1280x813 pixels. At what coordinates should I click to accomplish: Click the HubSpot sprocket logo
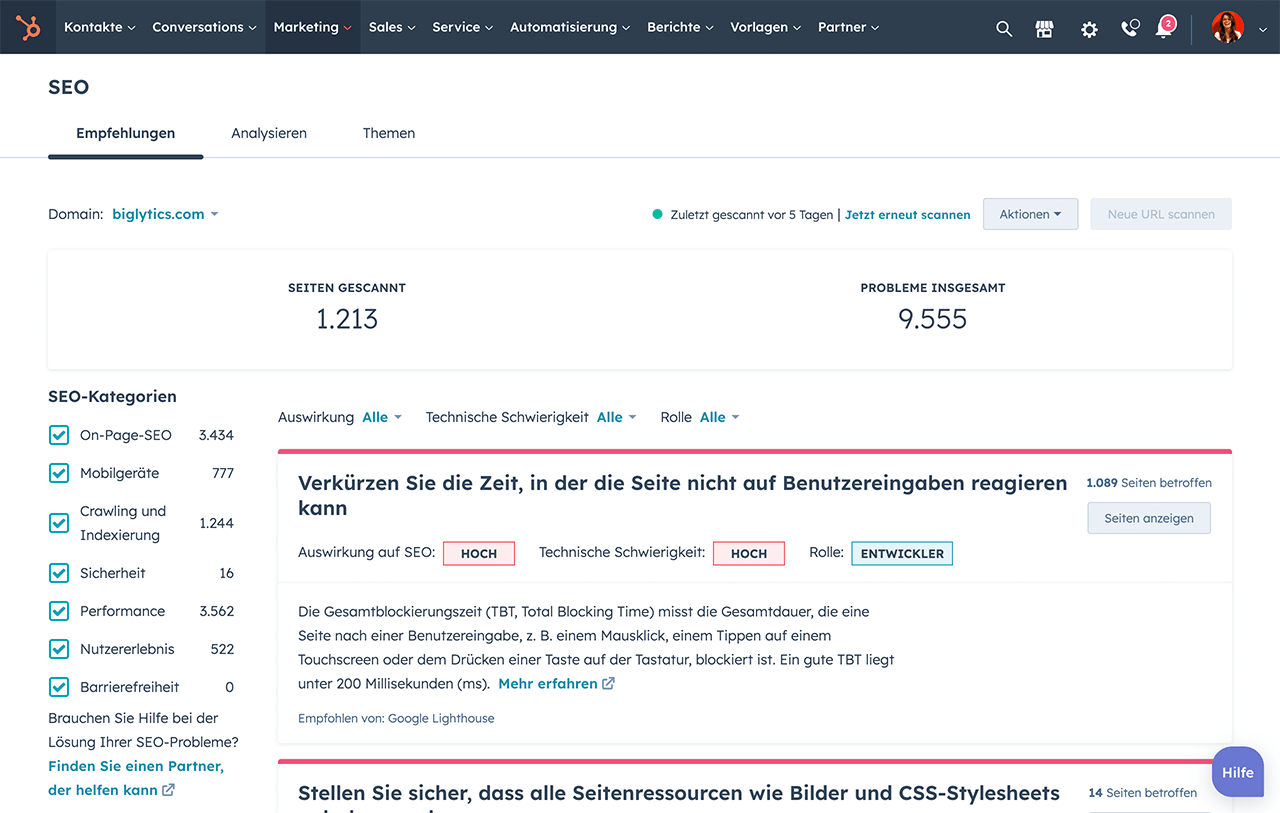pos(28,27)
